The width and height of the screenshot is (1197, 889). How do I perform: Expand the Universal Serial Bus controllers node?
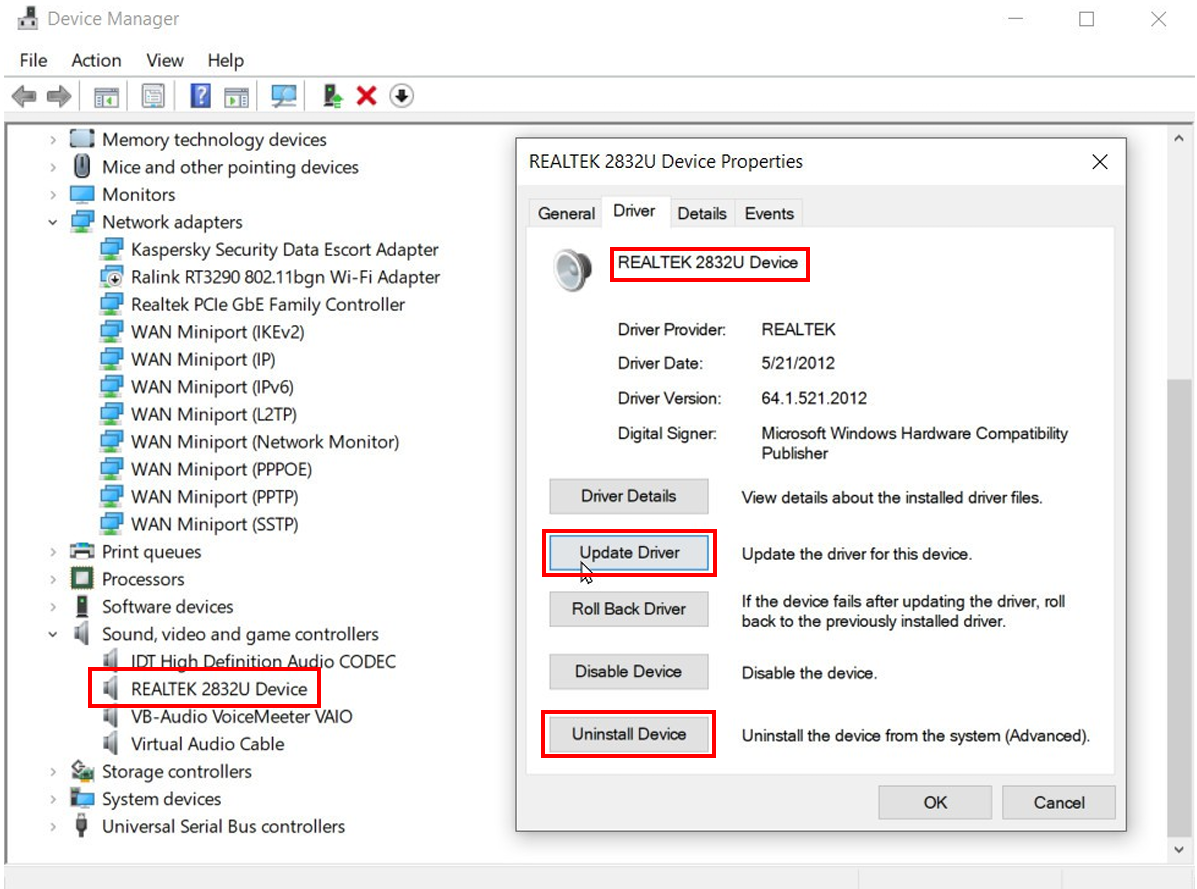pyautogui.click(x=53, y=826)
